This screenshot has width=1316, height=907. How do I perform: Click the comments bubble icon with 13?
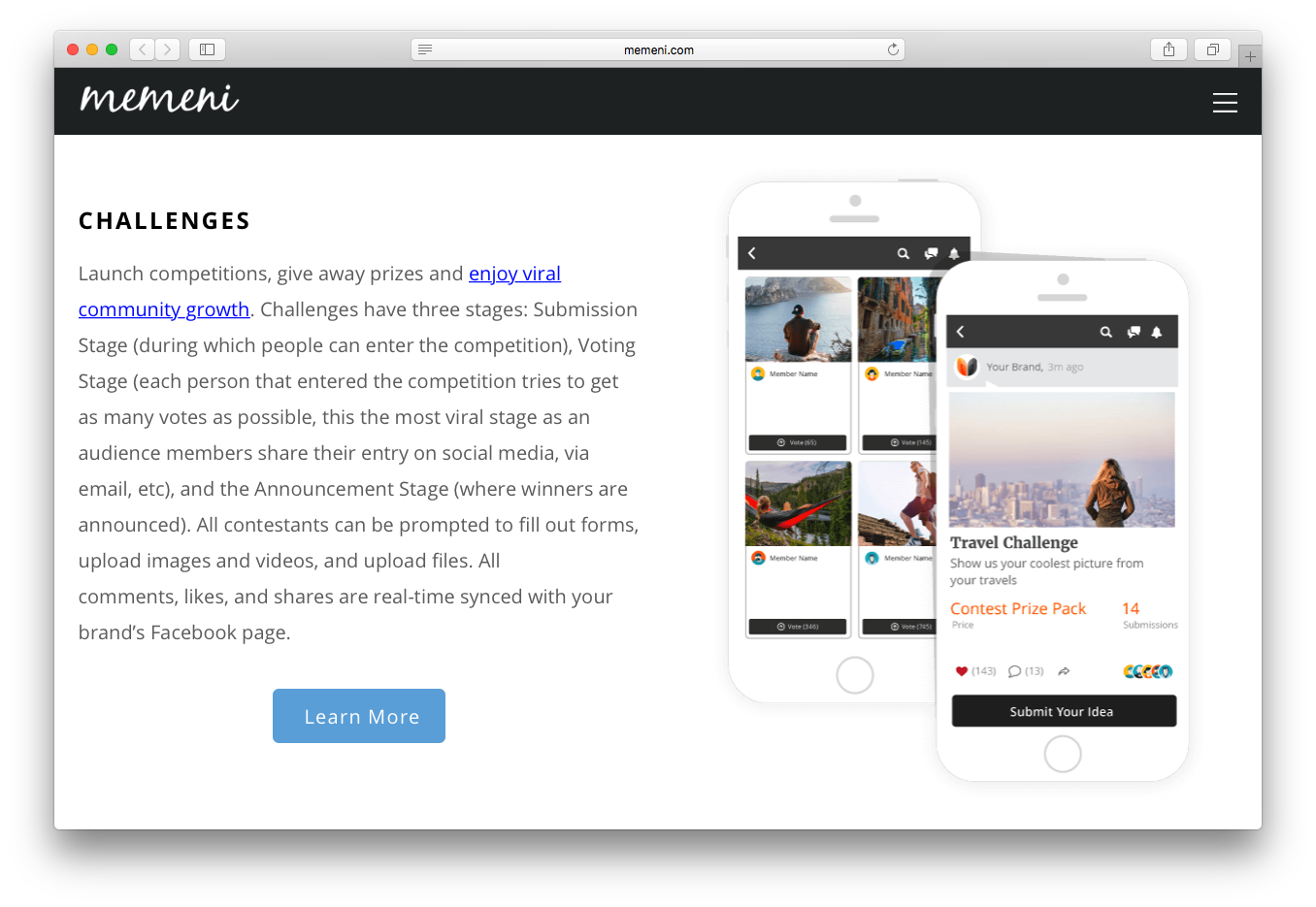point(1014,671)
